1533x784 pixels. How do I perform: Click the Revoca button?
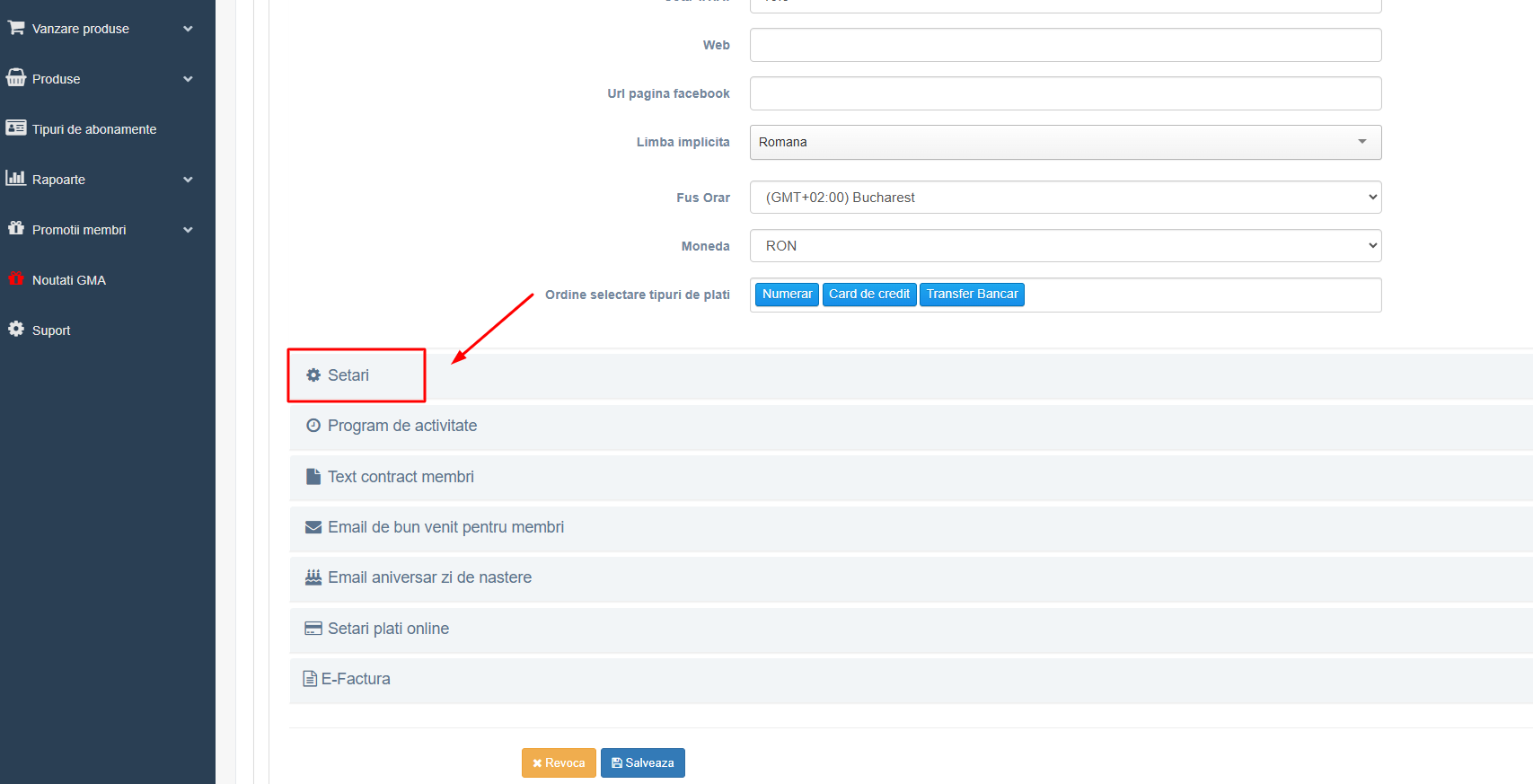[x=559, y=762]
